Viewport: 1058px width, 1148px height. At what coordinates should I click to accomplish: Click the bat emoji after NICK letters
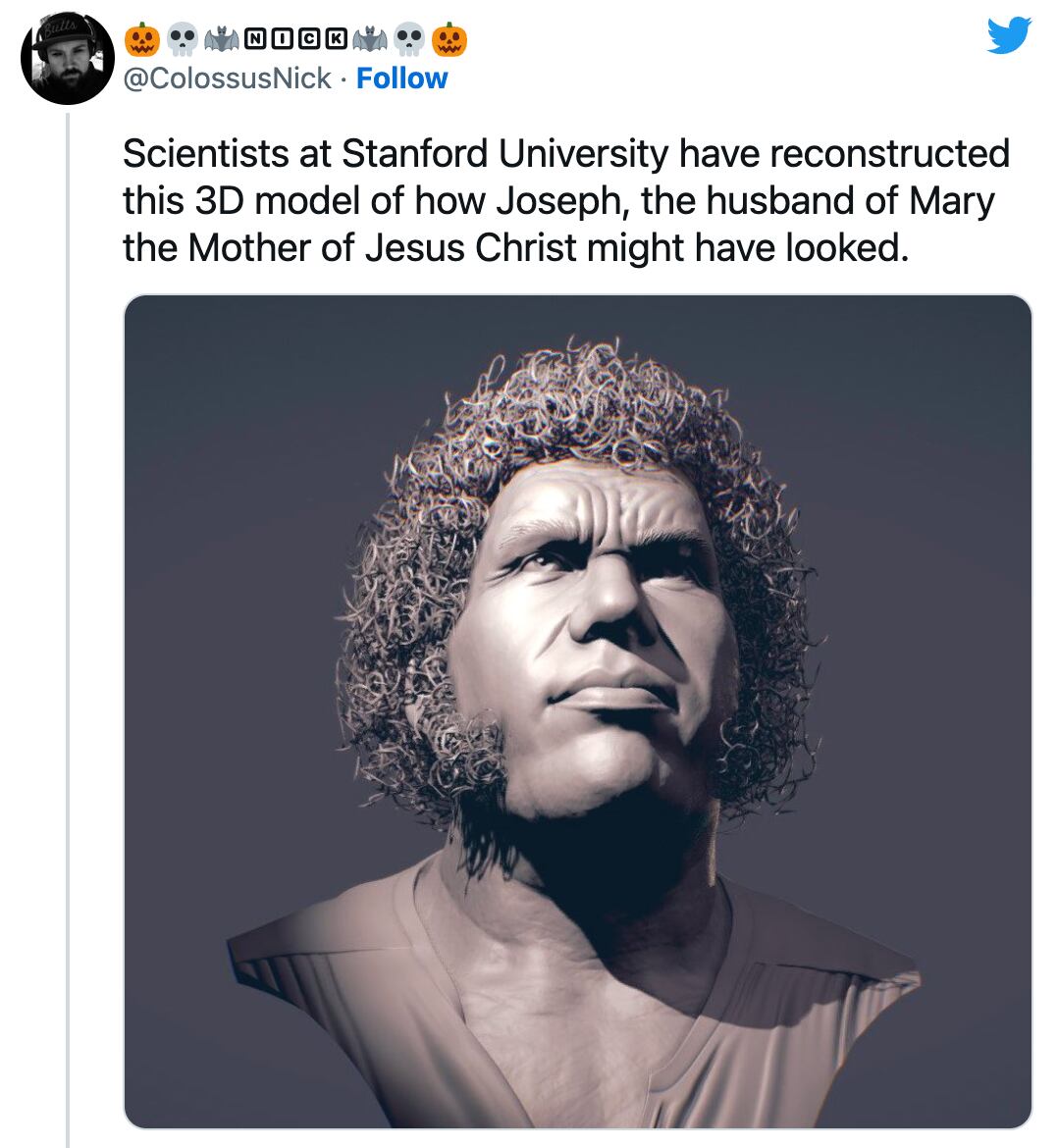[x=371, y=40]
